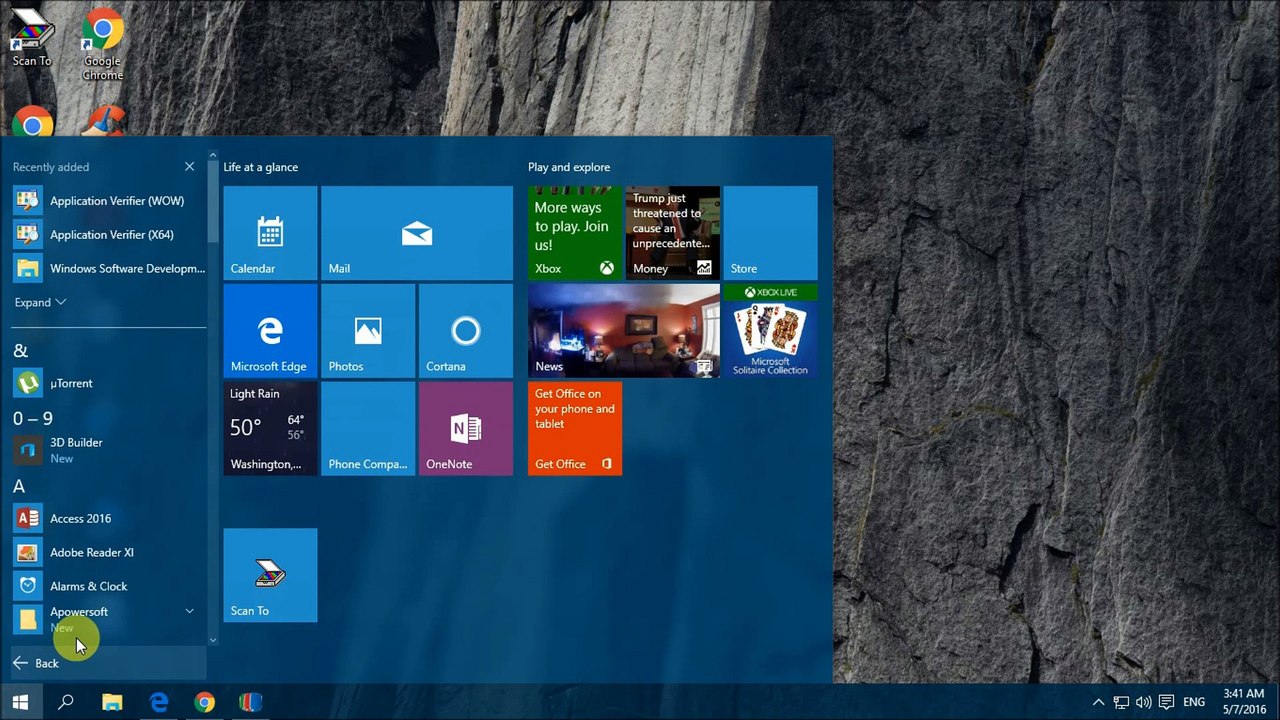Viewport: 1280px width, 720px height.
Task: Show hidden system tray icons
Action: [x=1098, y=702]
